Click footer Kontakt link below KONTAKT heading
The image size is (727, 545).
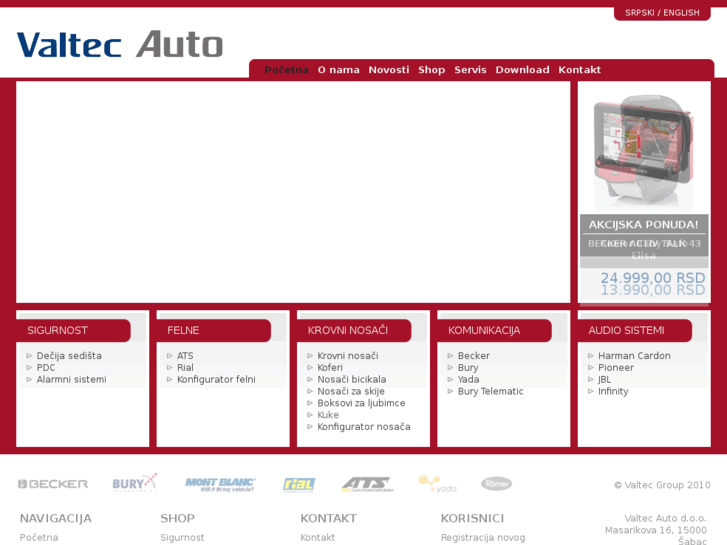(x=318, y=538)
